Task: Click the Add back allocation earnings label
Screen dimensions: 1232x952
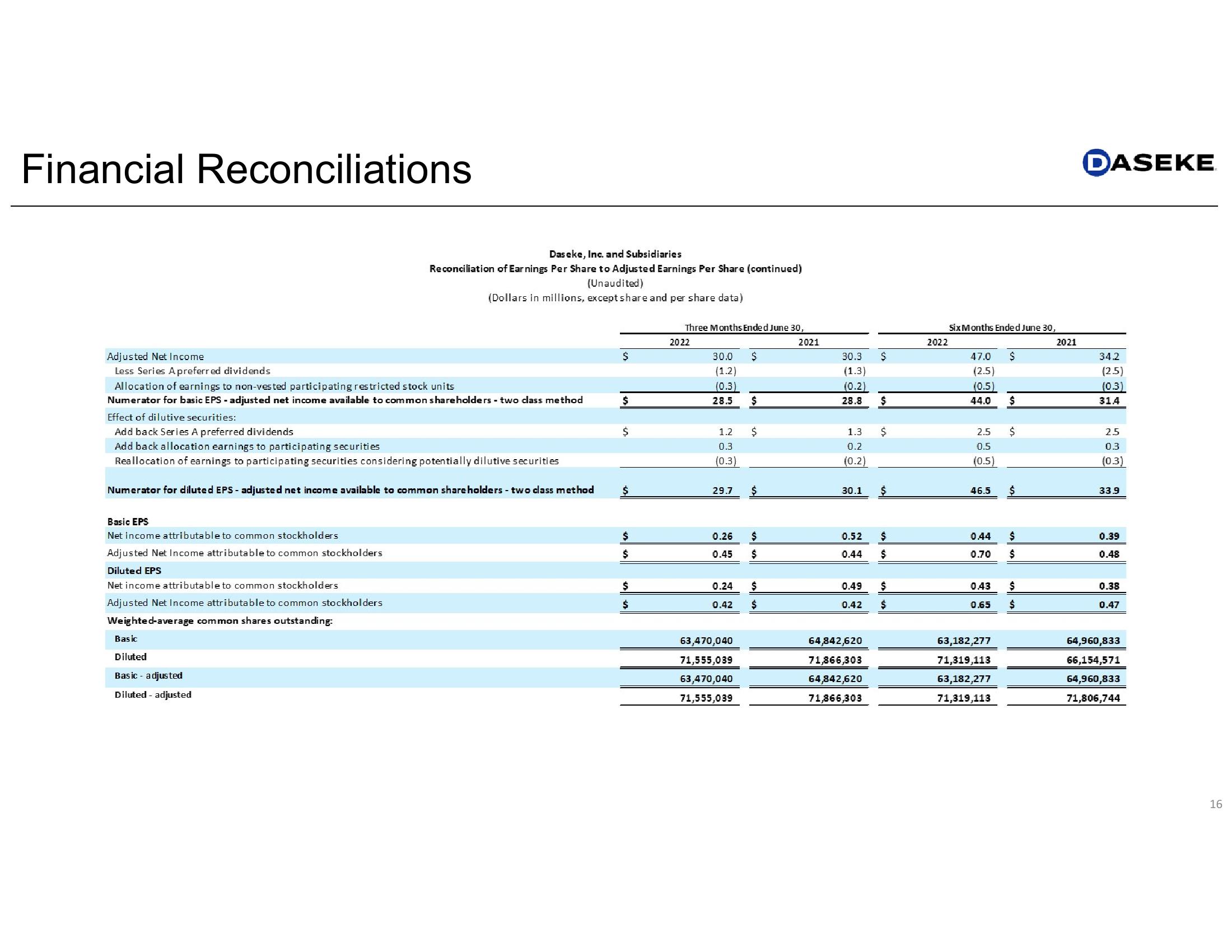Action: [x=247, y=447]
